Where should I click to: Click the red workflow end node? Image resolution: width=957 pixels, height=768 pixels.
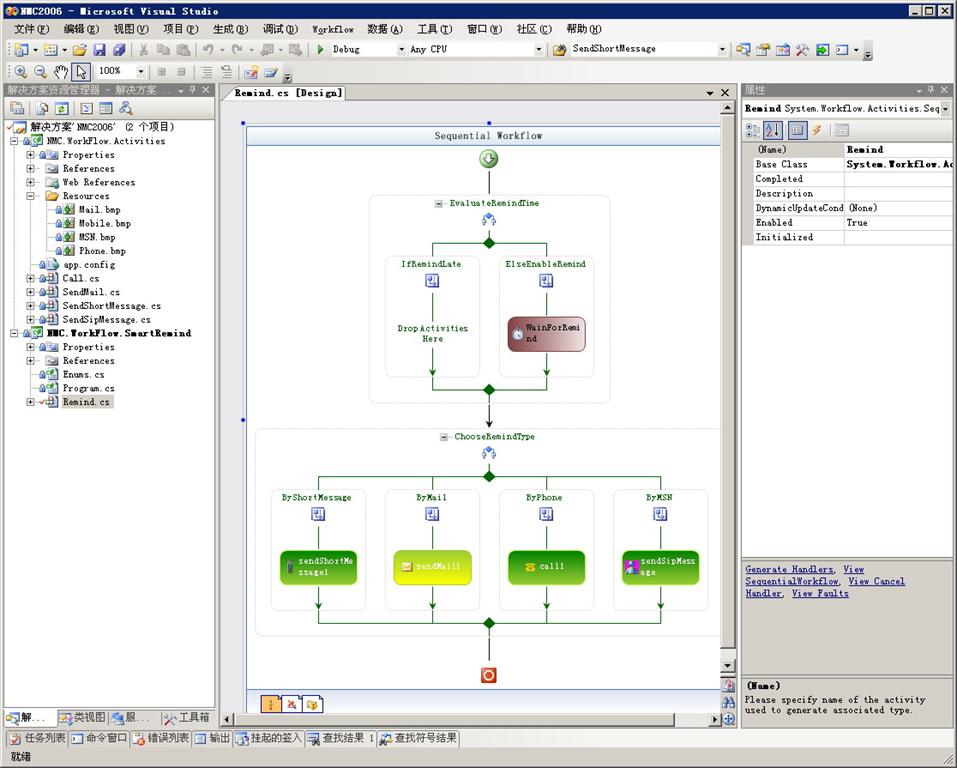click(x=488, y=675)
